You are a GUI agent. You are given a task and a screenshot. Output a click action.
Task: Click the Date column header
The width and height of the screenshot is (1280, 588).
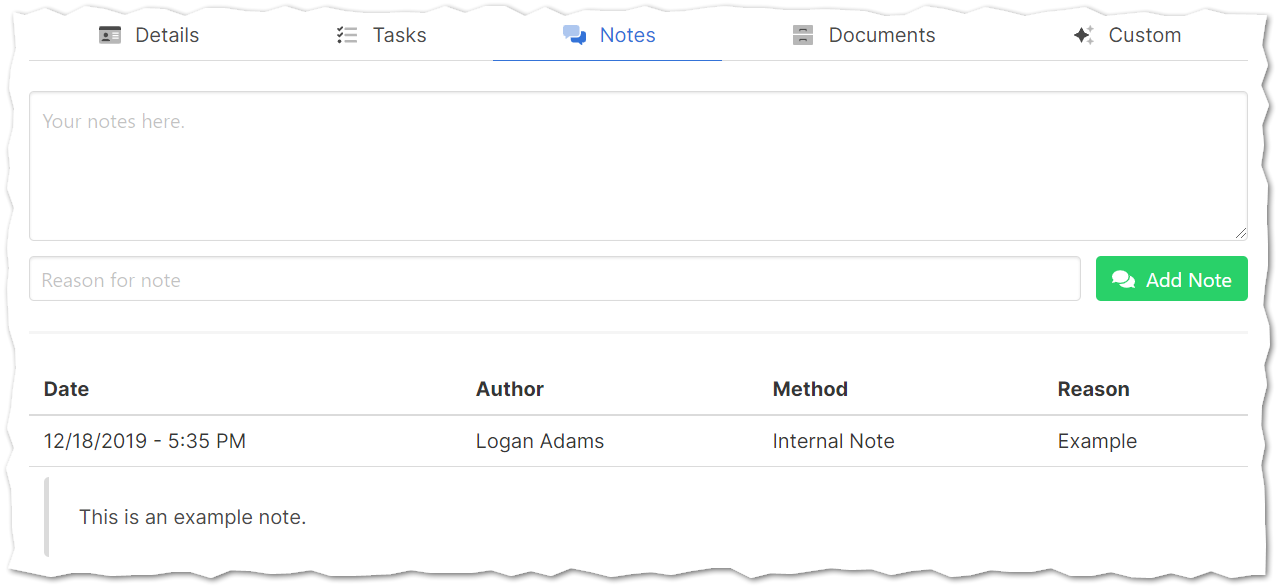click(66, 389)
